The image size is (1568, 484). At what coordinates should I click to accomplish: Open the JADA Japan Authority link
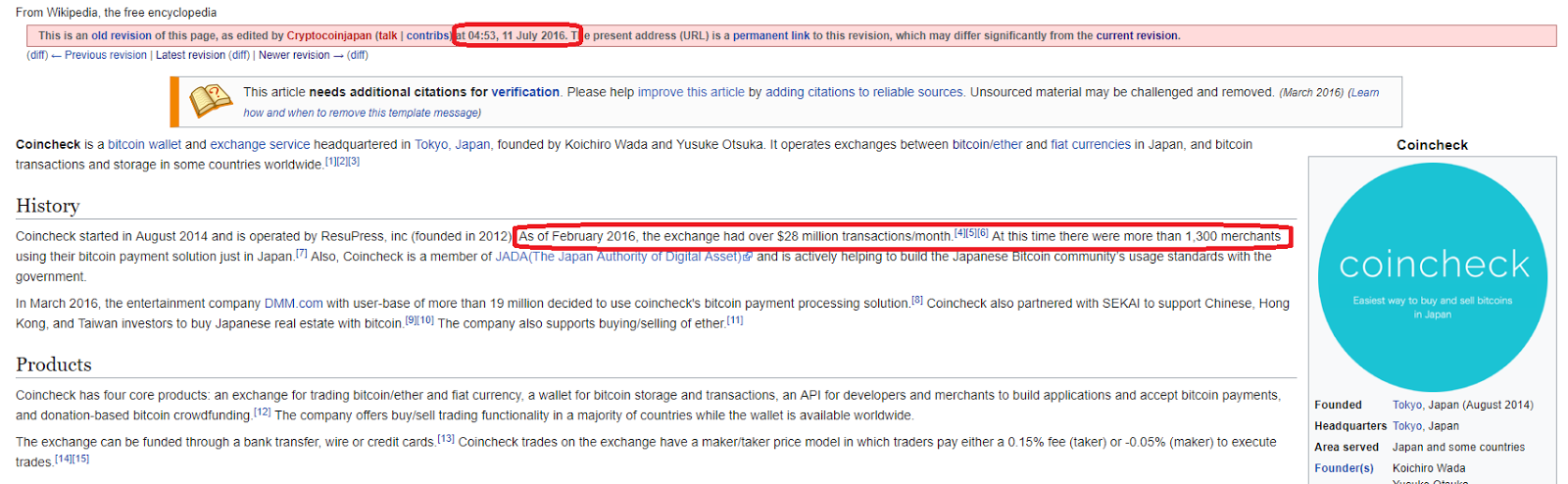click(623, 257)
